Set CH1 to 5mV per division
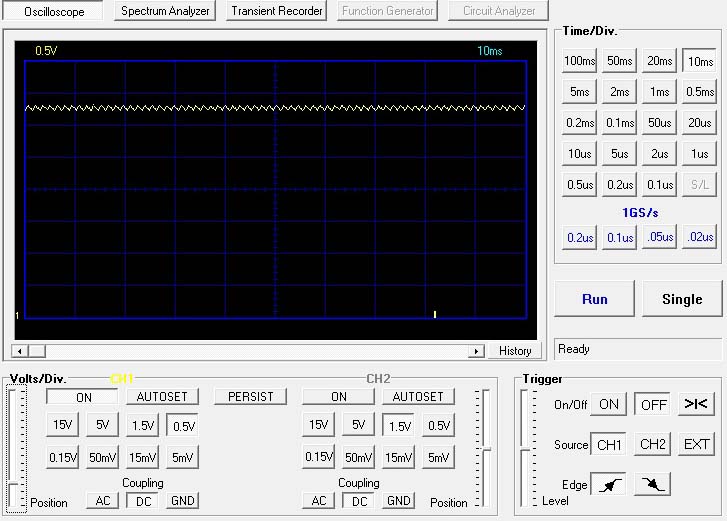Screen dimensions: 727x521 point(182,457)
